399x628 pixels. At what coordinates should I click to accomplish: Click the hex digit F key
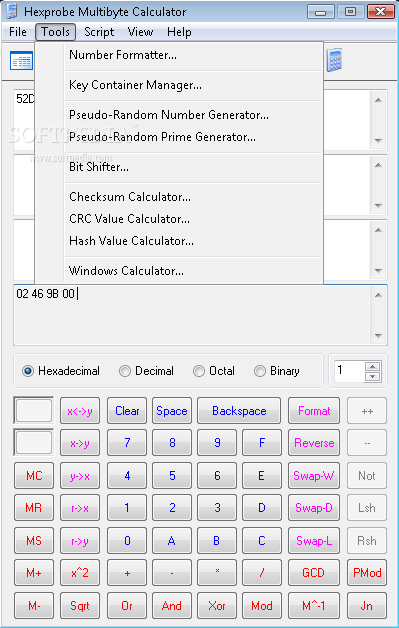(x=262, y=443)
